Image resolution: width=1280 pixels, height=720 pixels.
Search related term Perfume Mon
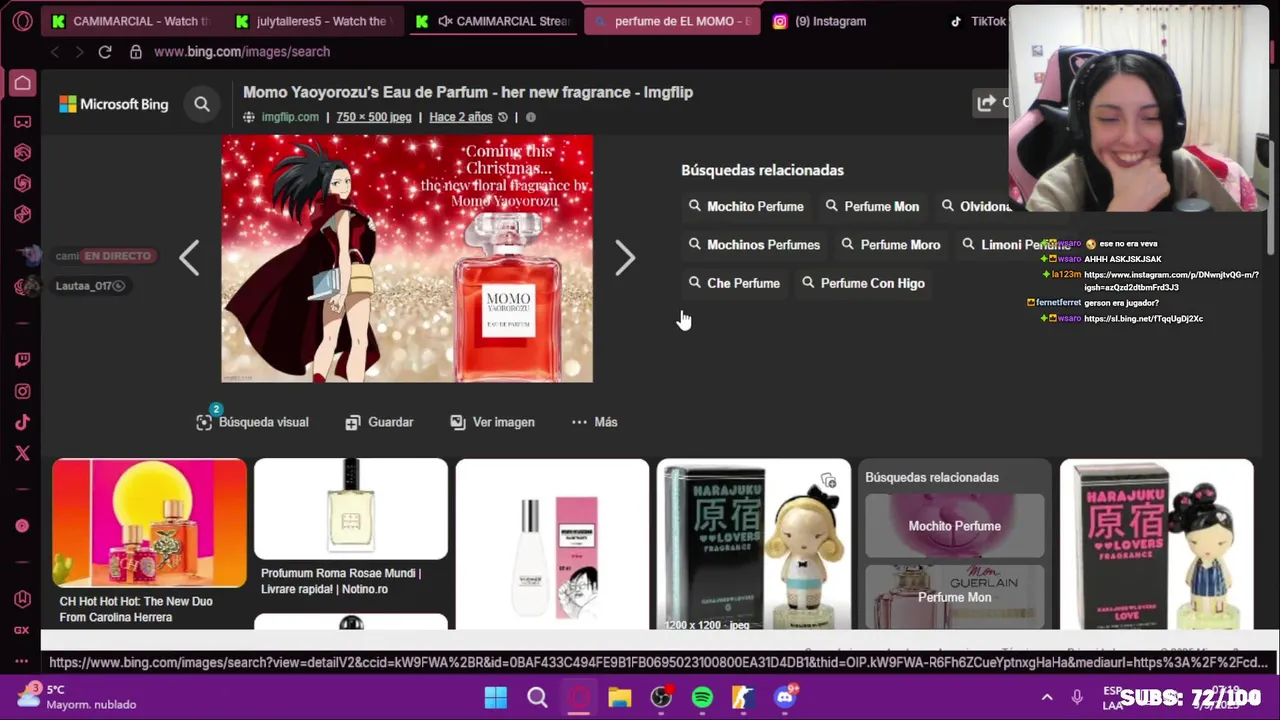872,206
